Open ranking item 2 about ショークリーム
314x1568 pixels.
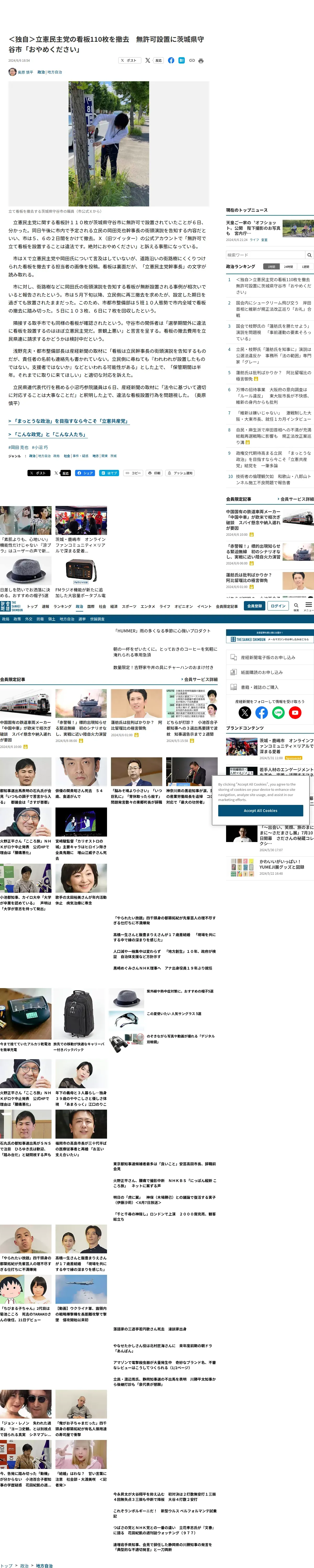[x=273, y=309]
